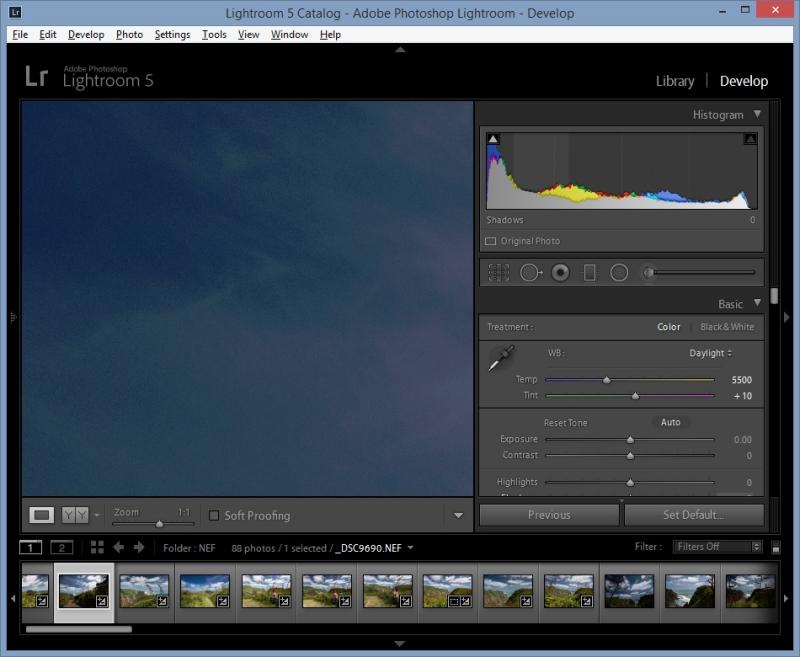Click the Auto tone button
This screenshot has height=657, width=800.
[x=670, y=422]
